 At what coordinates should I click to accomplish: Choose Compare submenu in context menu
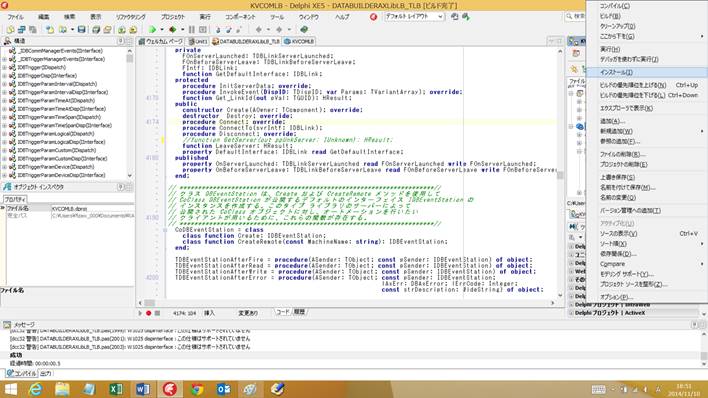(x=647, y=264)
